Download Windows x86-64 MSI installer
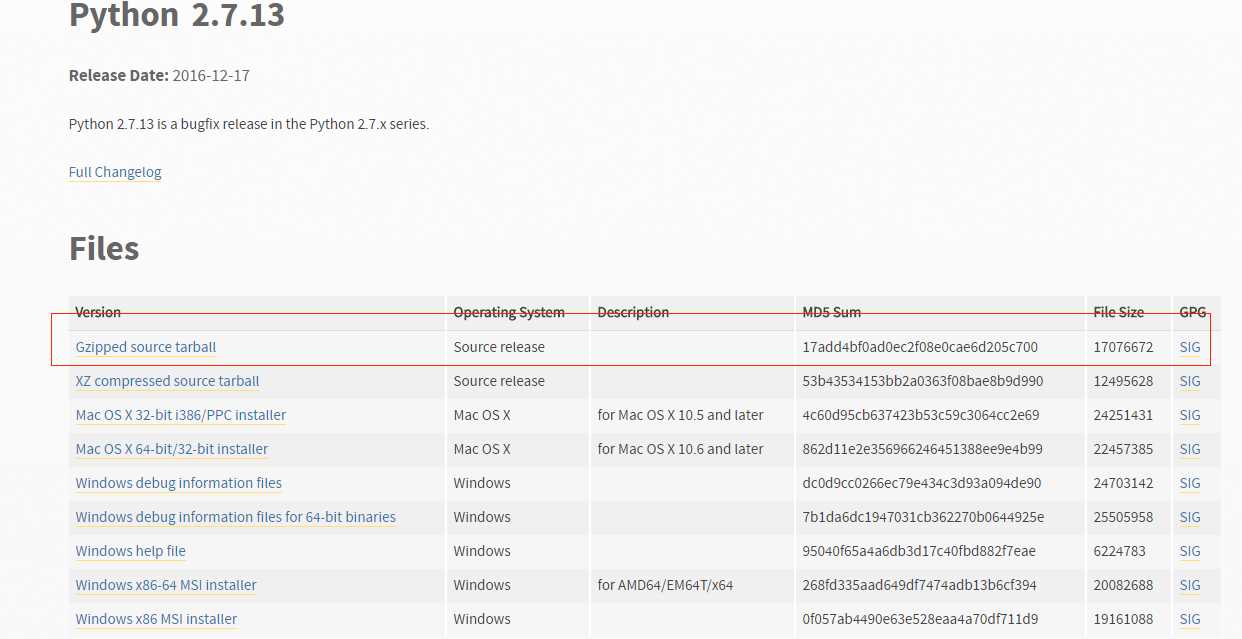Screen dimensions: 1242x639 (166, 585)
